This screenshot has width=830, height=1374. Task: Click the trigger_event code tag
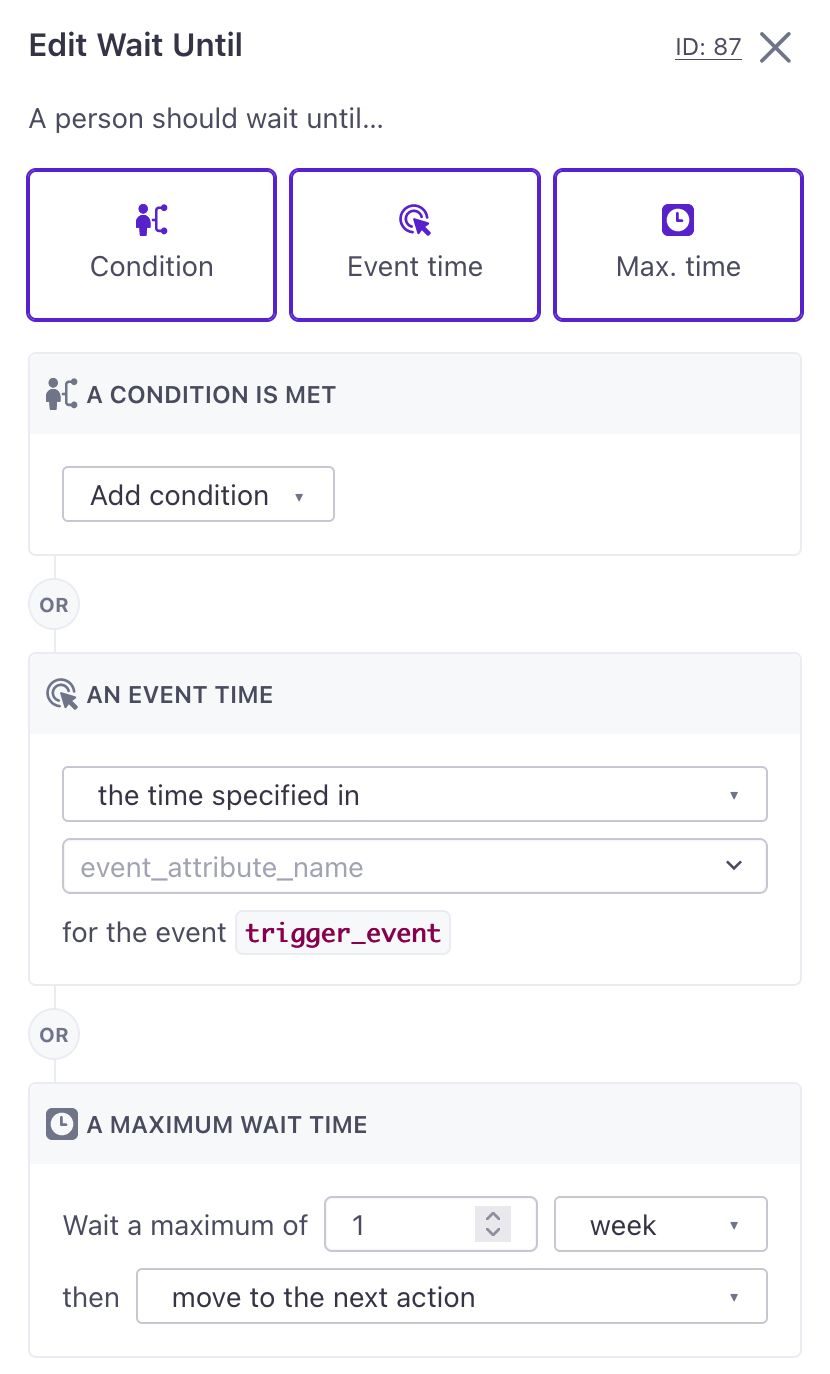click(x=343, y=933)
